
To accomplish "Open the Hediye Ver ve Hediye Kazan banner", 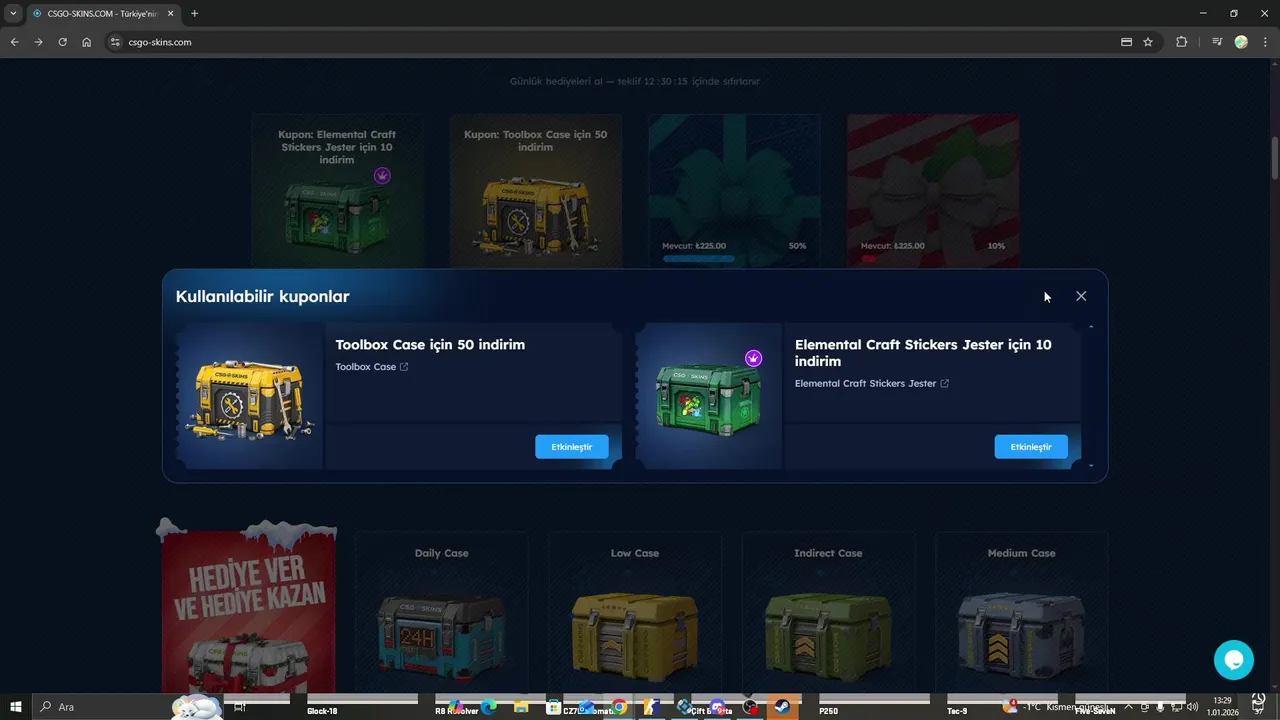I will (x=248, y=610).
